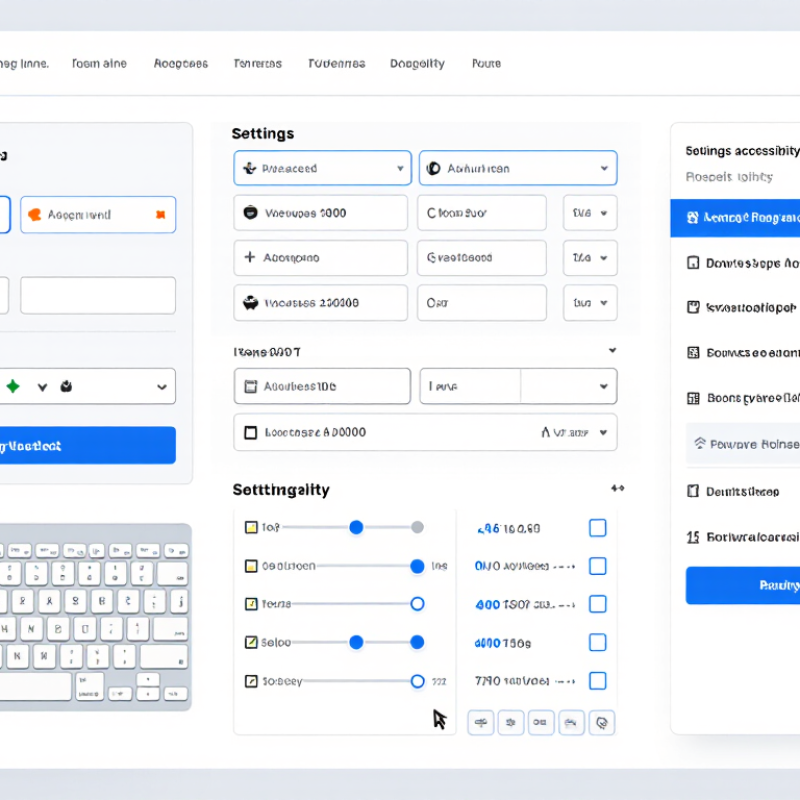This screenshot has width=800, height=800.
Task: Click the icon on the highlighted blue sidebar row
Action: (692, 218)
